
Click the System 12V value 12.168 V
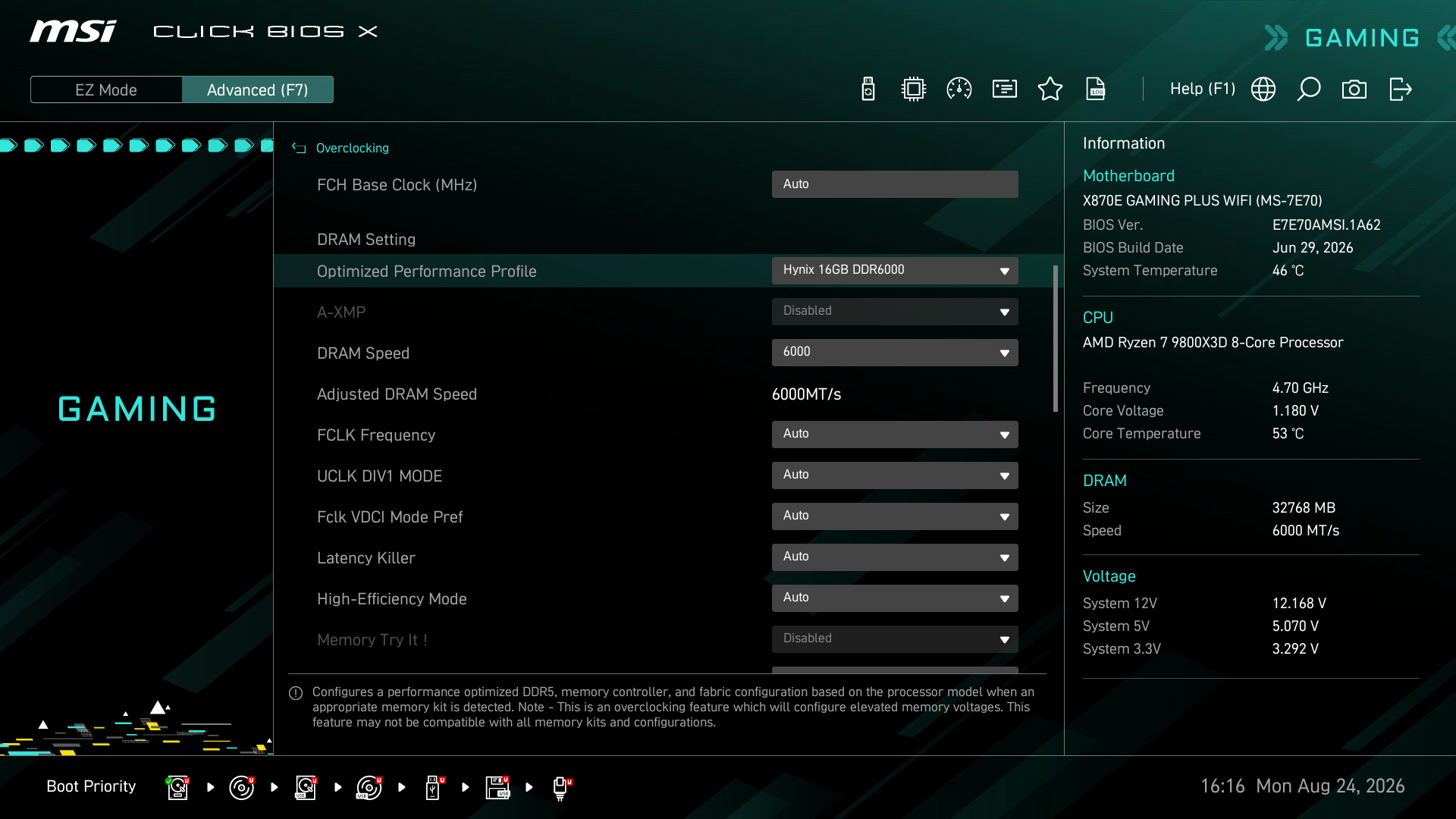(x=1299, y=604)
